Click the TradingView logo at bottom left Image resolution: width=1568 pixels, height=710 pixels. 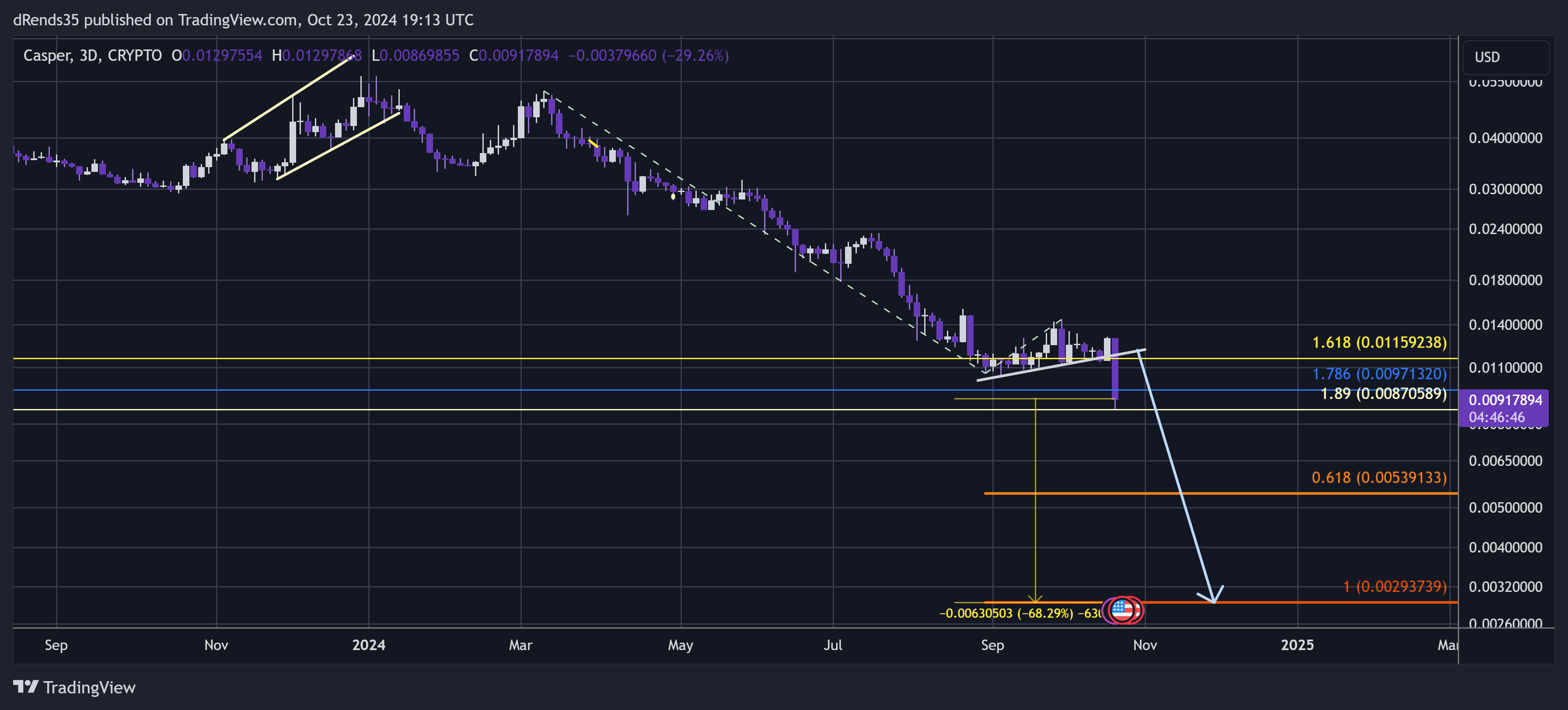pyautogui.click(x=74, y=687)
